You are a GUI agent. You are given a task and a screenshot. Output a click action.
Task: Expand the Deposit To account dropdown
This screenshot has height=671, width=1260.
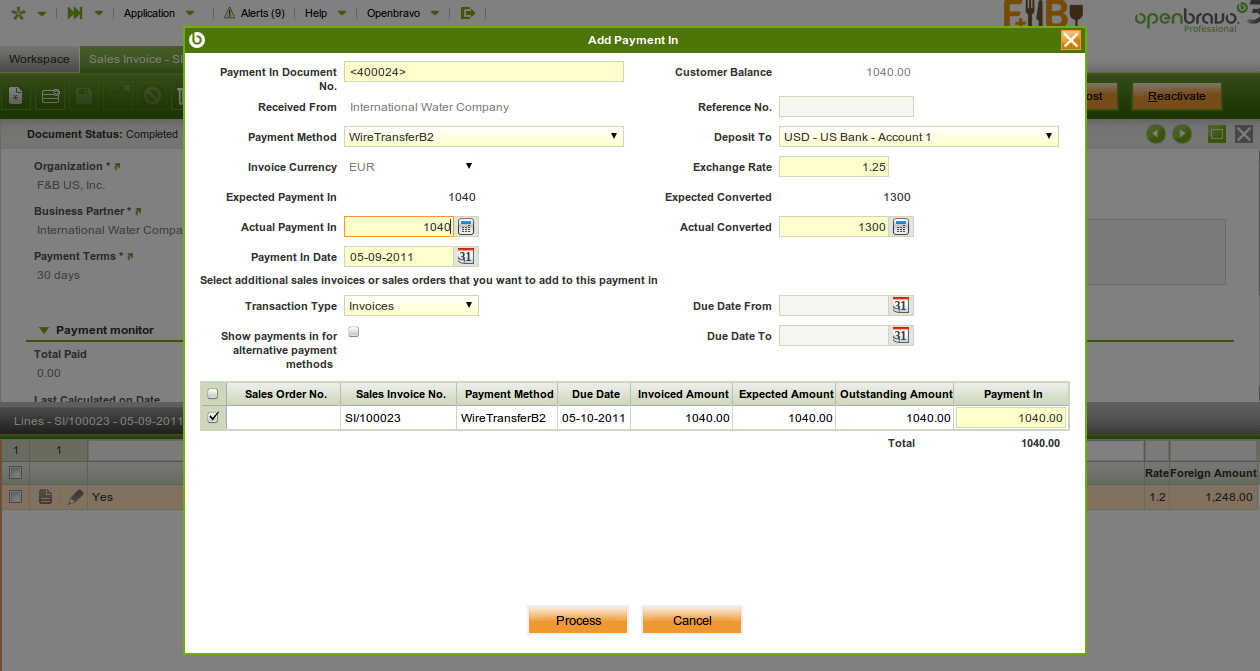(x=918, y=137)
